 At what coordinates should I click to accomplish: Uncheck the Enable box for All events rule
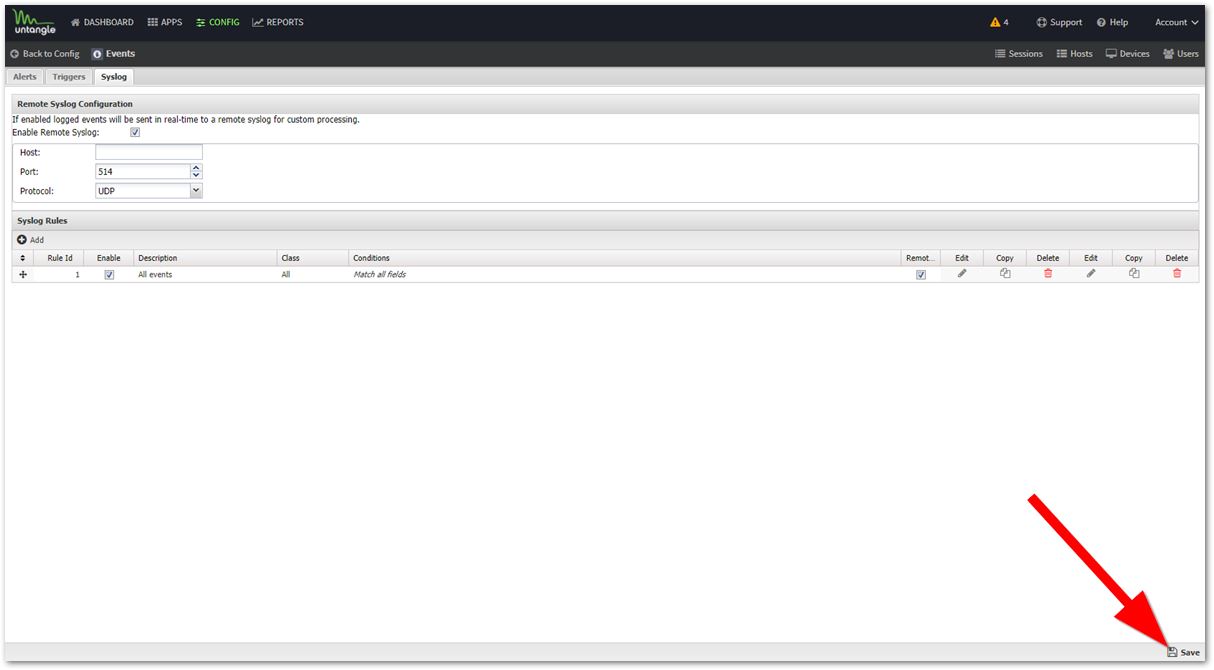tap(109, 274)
